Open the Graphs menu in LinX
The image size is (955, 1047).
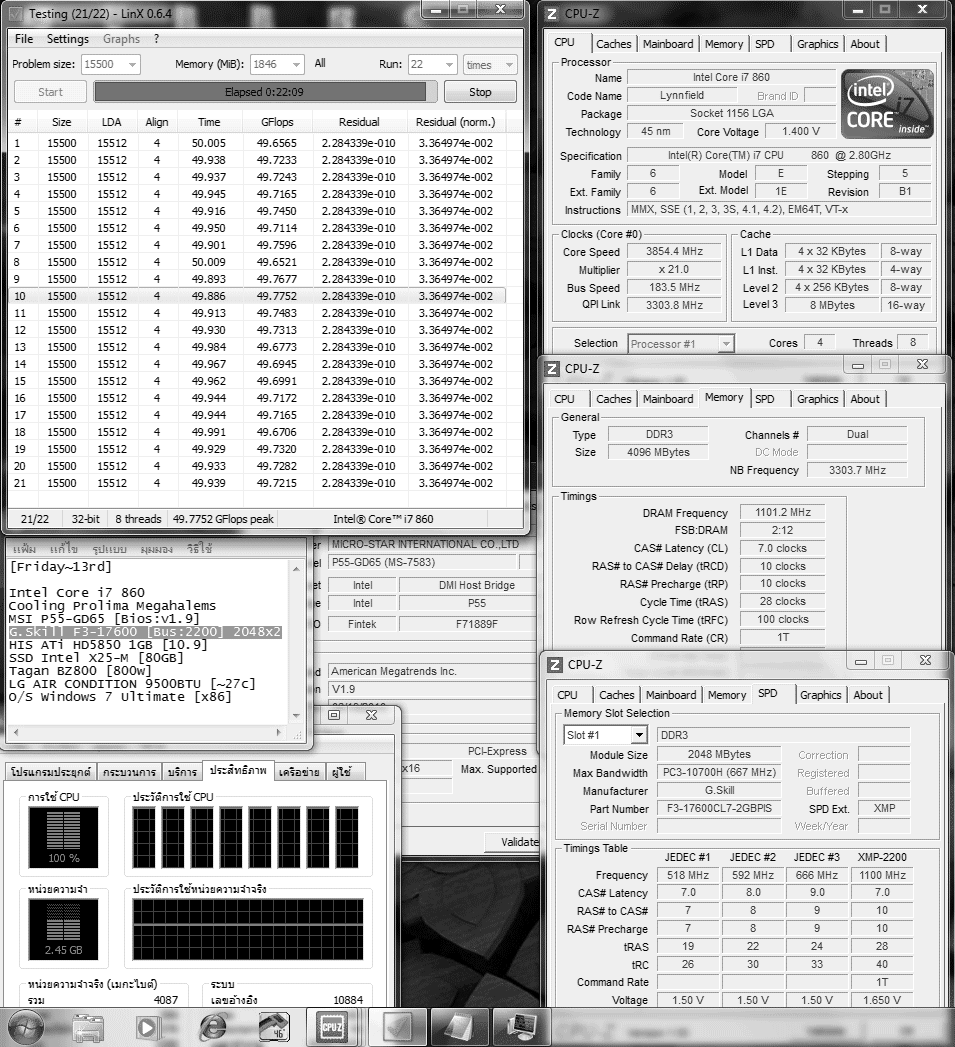tap(122, 39)
